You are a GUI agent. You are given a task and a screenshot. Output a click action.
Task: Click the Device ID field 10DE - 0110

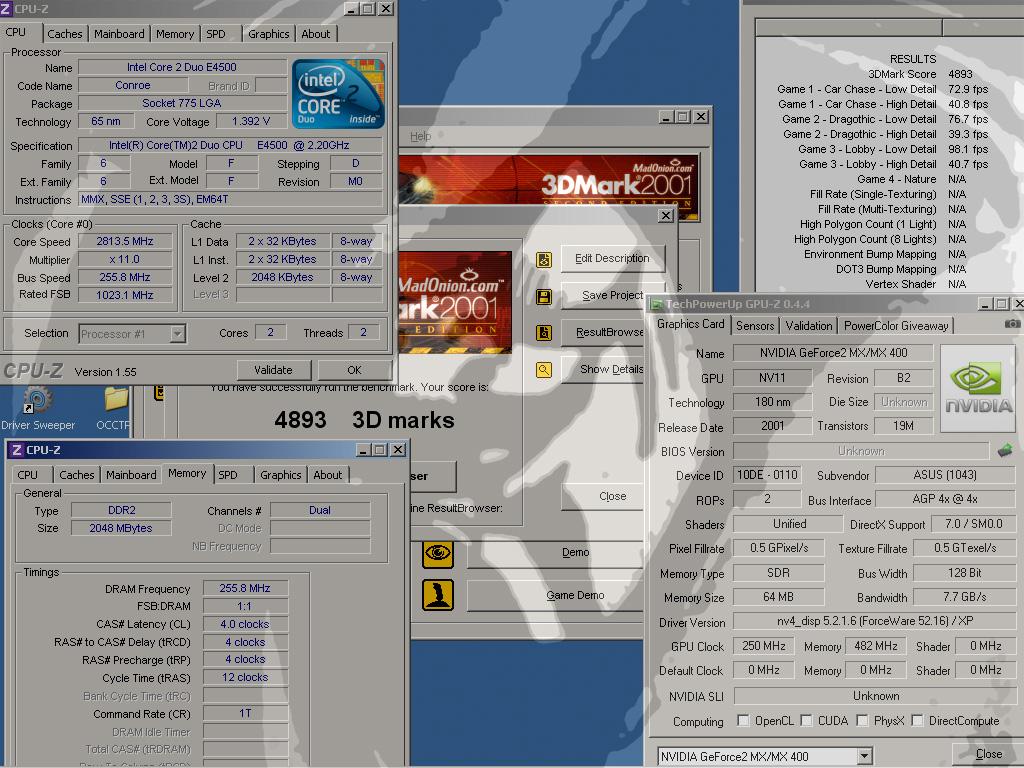tap(767, 475)
